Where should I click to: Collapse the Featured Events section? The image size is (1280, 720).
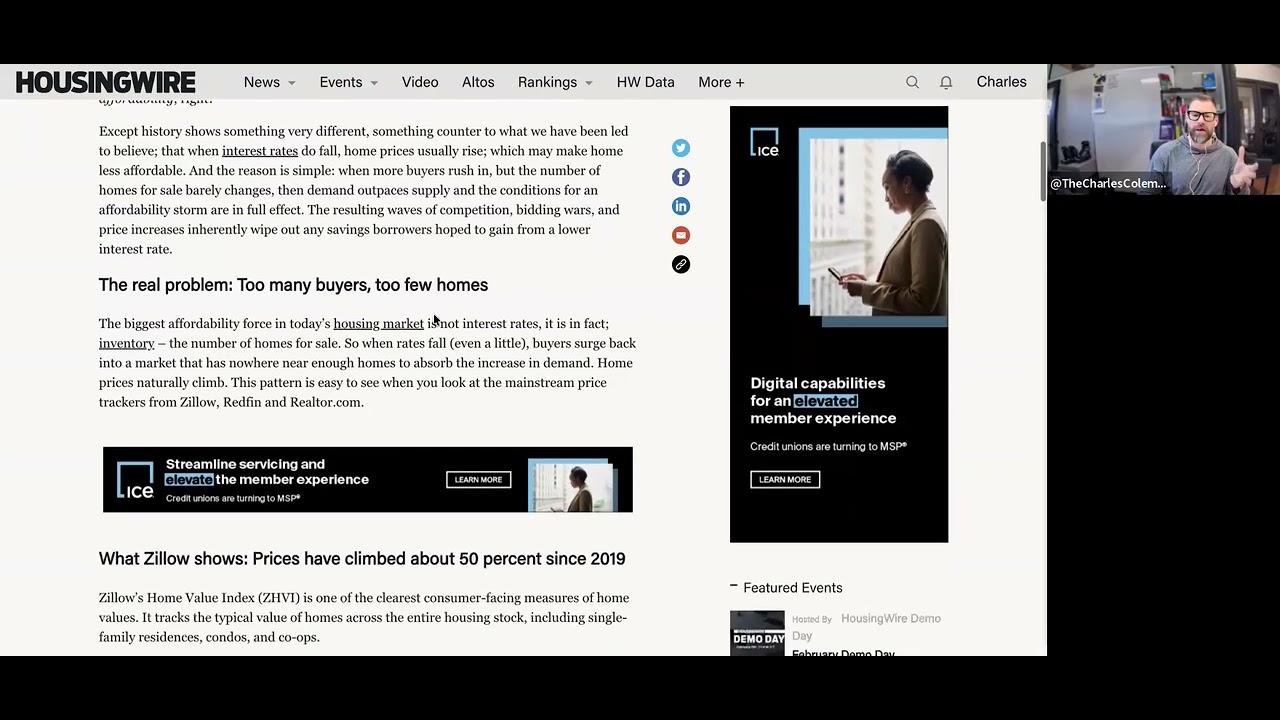click(734, 587)
